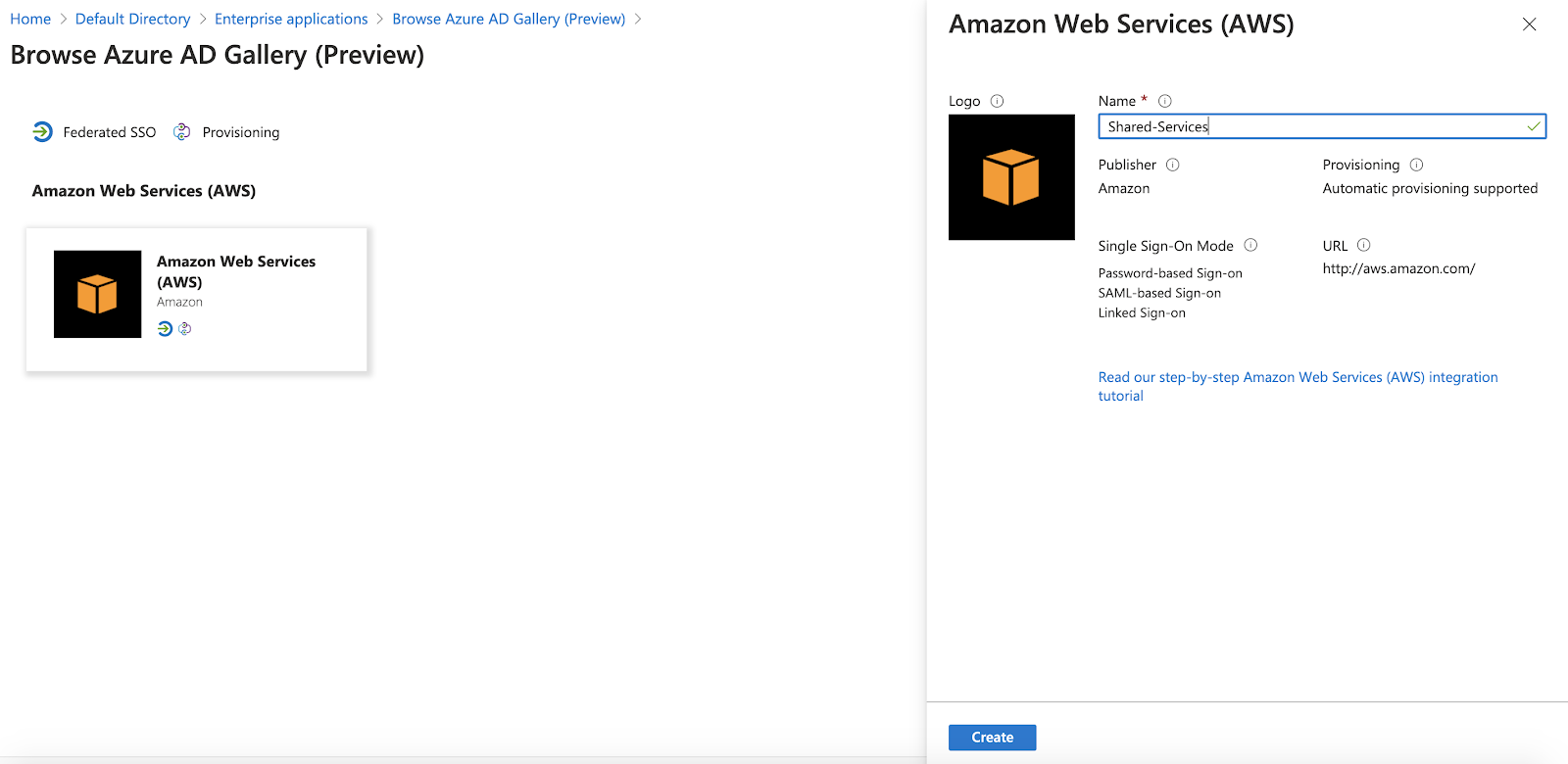Image resolution: width=1568 pixels, height=764 pixels.
Task: Open Enterprise applications breadcrumb
Action: [291, 19]
